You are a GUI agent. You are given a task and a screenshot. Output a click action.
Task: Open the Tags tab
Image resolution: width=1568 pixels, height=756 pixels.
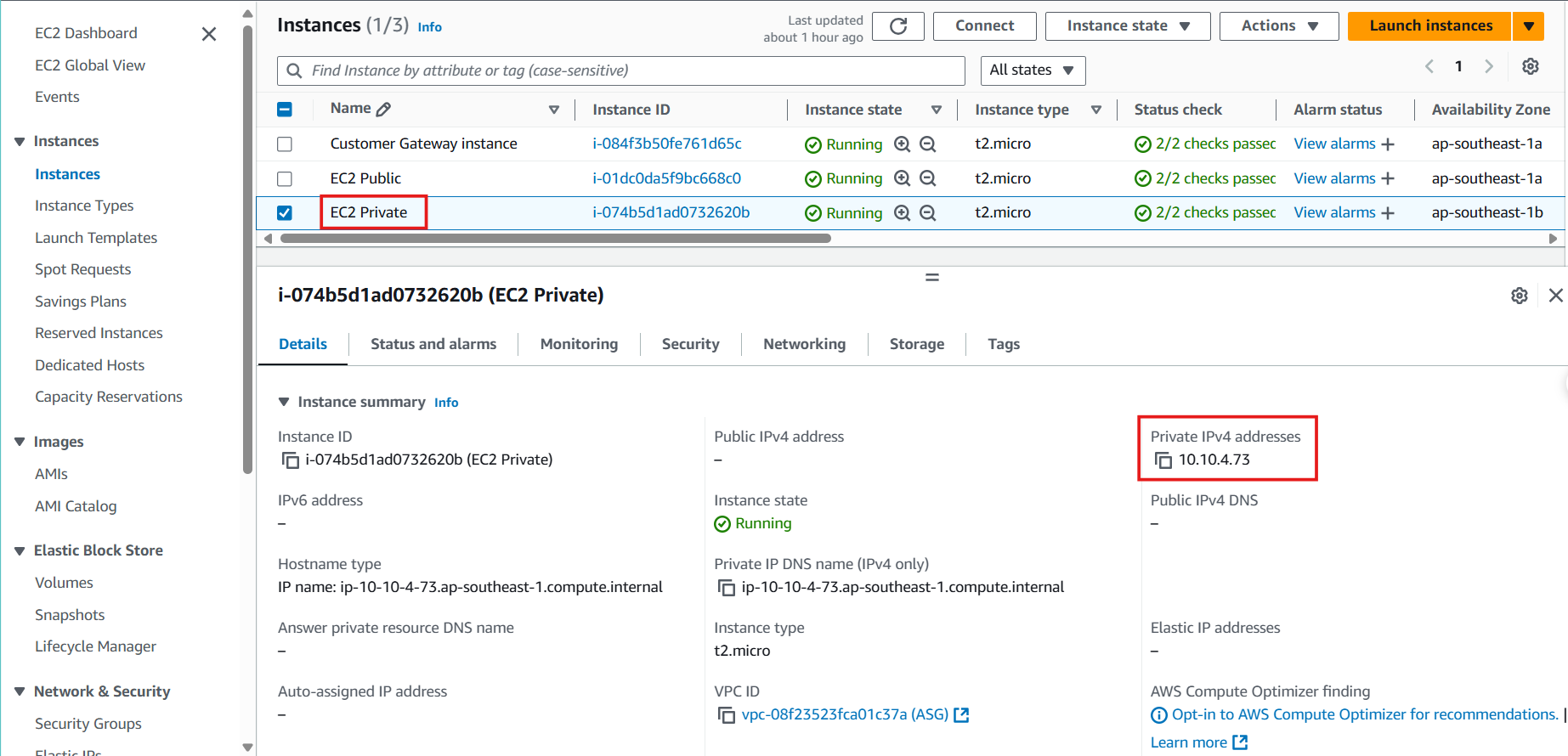[x=1004, y=344]
